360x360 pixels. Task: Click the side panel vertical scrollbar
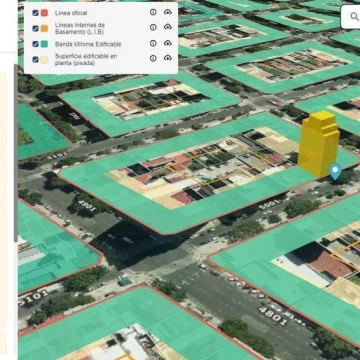(x=16, y=153)
